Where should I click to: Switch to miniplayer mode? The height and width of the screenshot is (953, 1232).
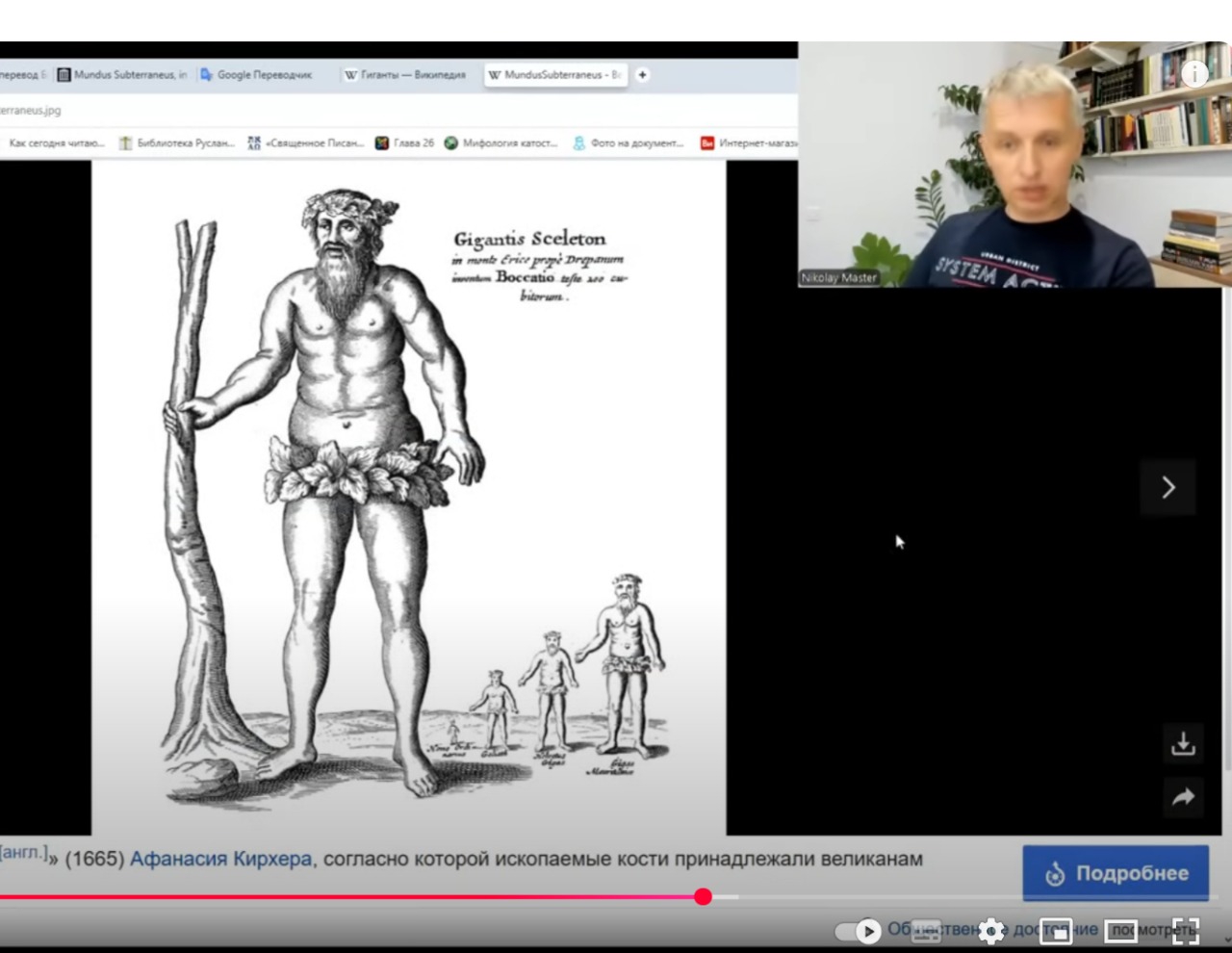[1056, 931]
